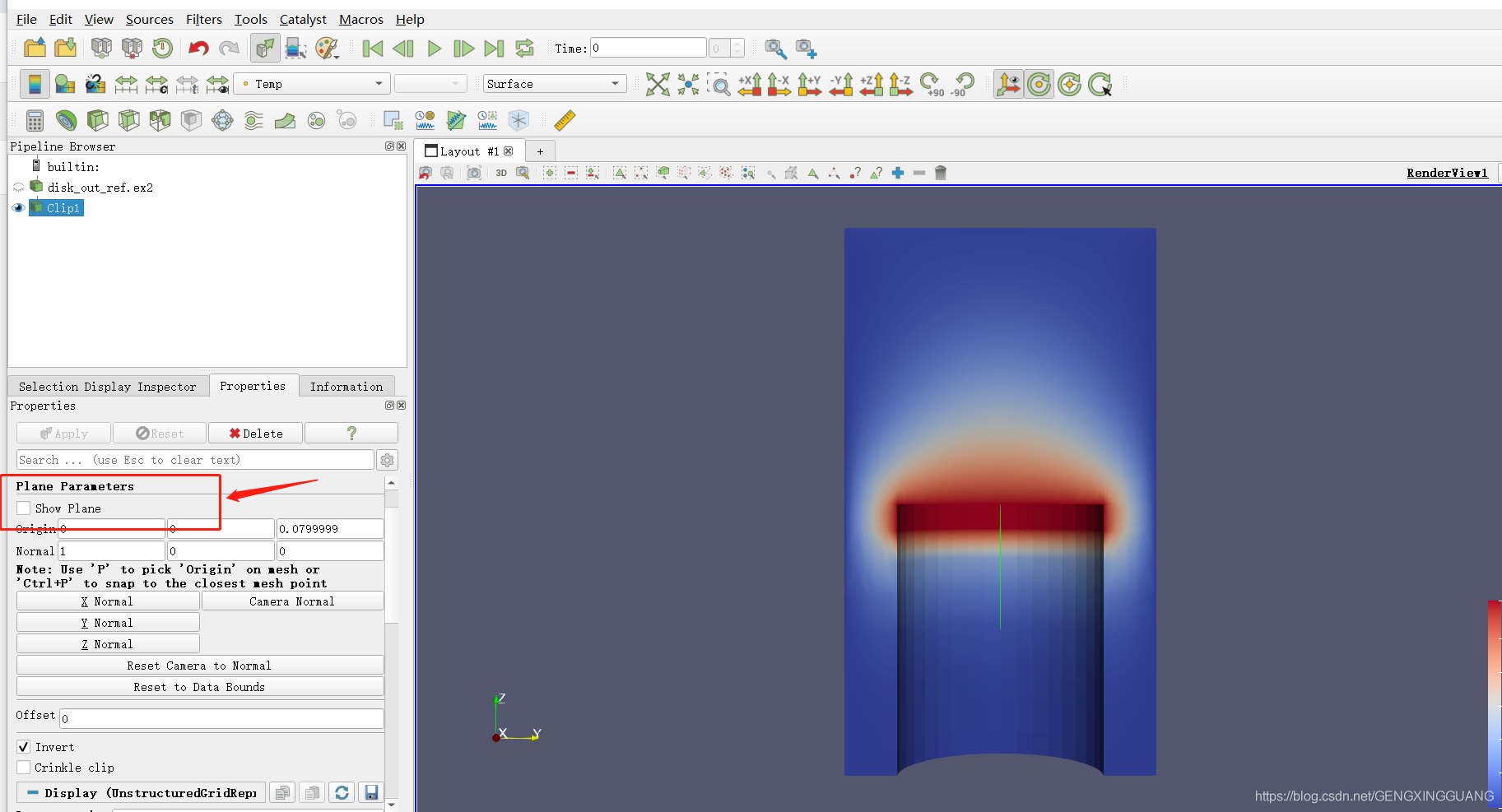
Task: Click the Open file folder icon
Action: click(35, 49)
